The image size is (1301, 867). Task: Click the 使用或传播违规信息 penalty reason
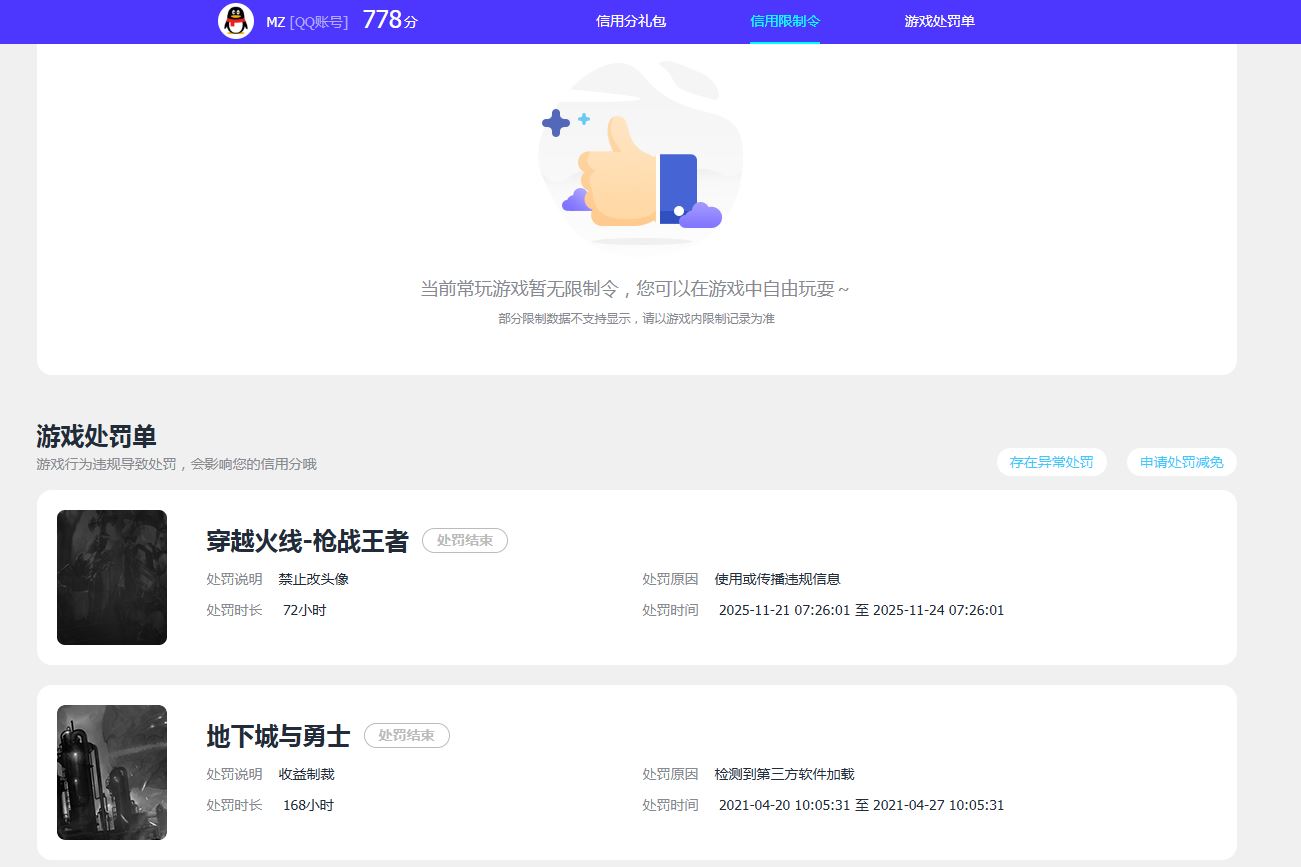[778, 579]
